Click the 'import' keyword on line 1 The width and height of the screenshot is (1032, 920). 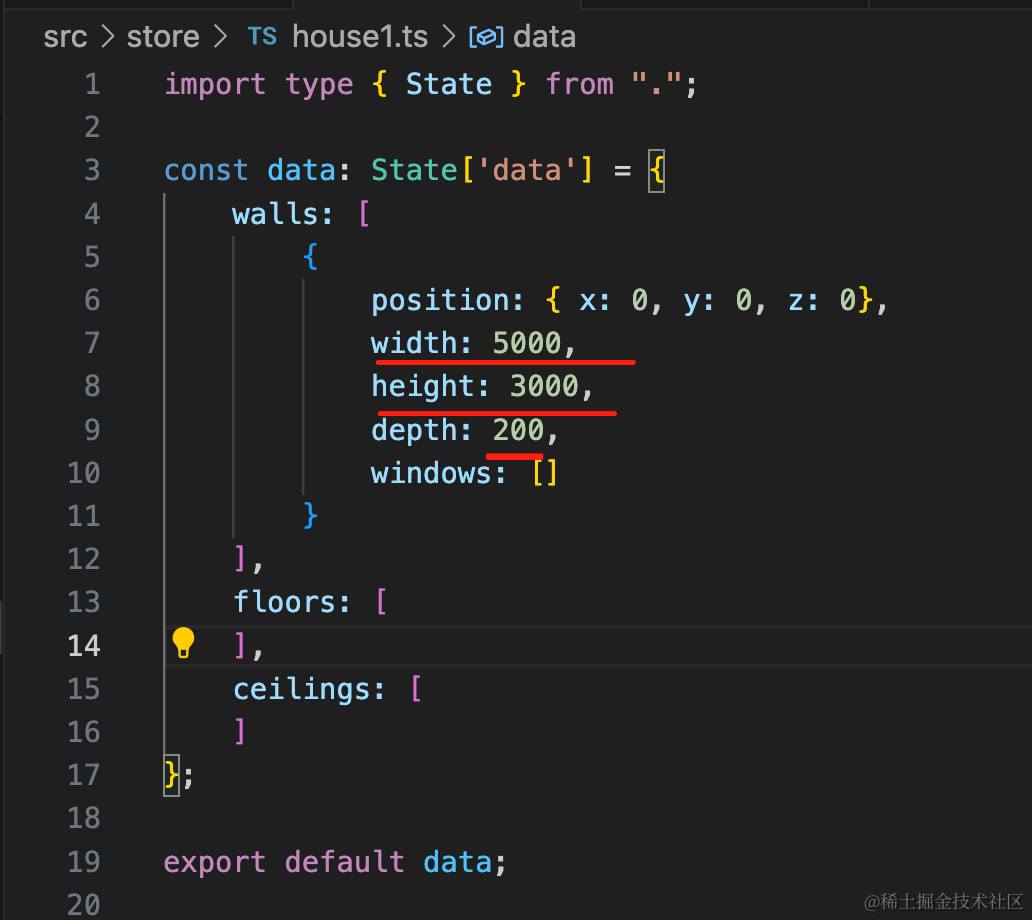point(215,84)
